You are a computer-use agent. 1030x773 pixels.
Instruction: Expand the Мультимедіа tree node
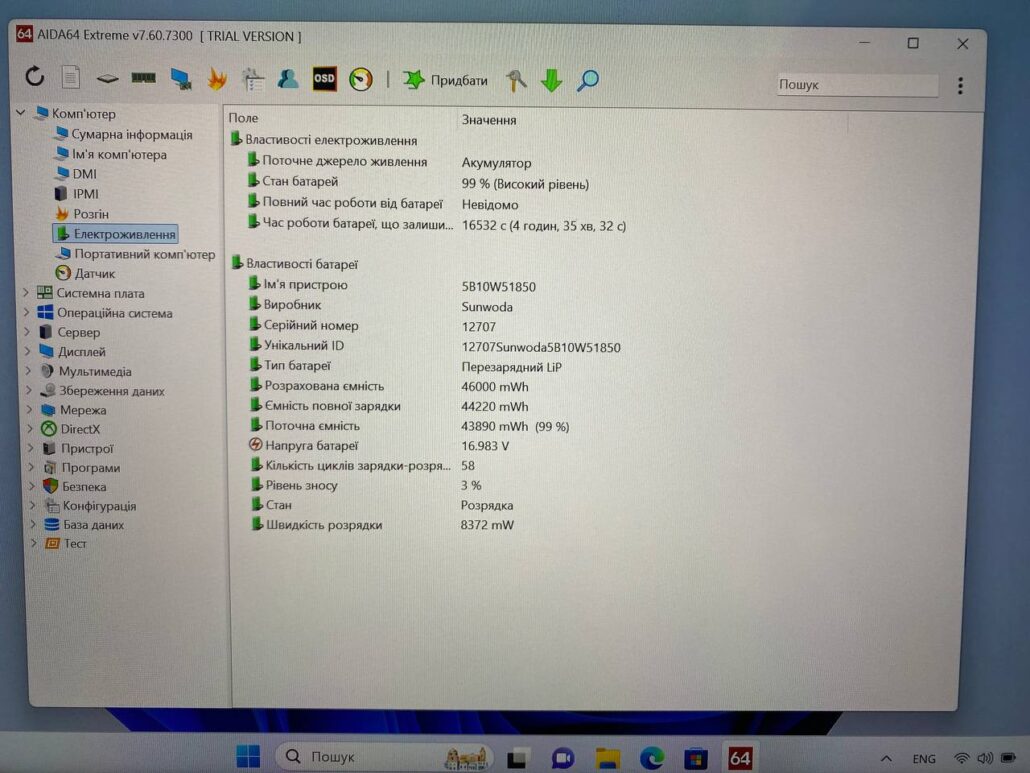pos(29,371)
